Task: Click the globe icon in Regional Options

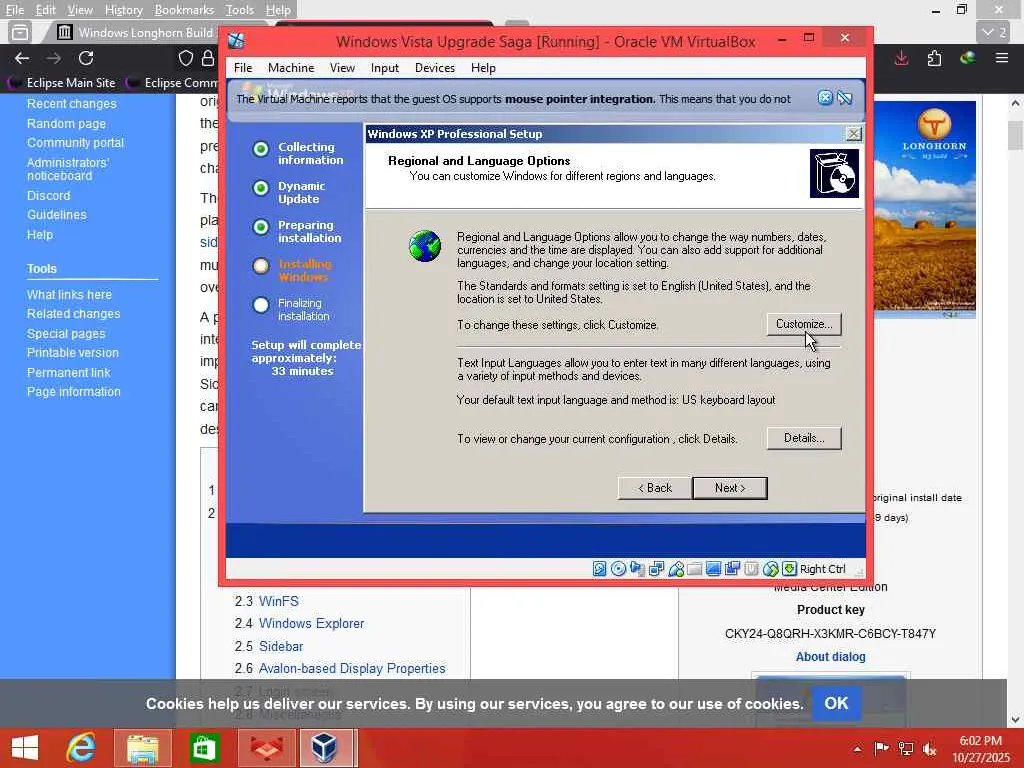Action: pyautogui.click(x=425, y=246)
